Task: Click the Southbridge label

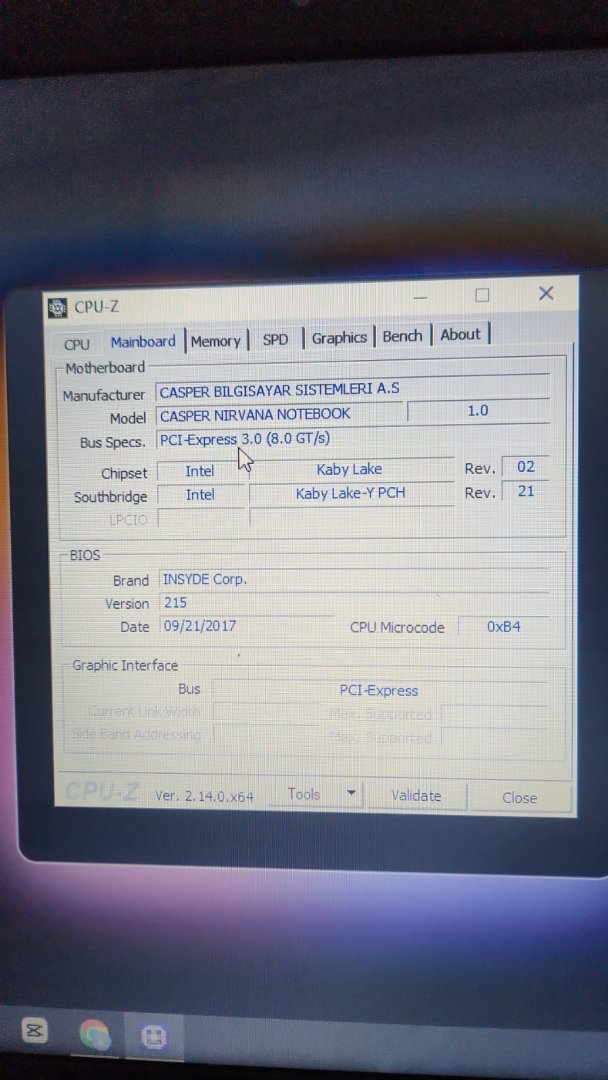Action: click(x=110, y=497)
